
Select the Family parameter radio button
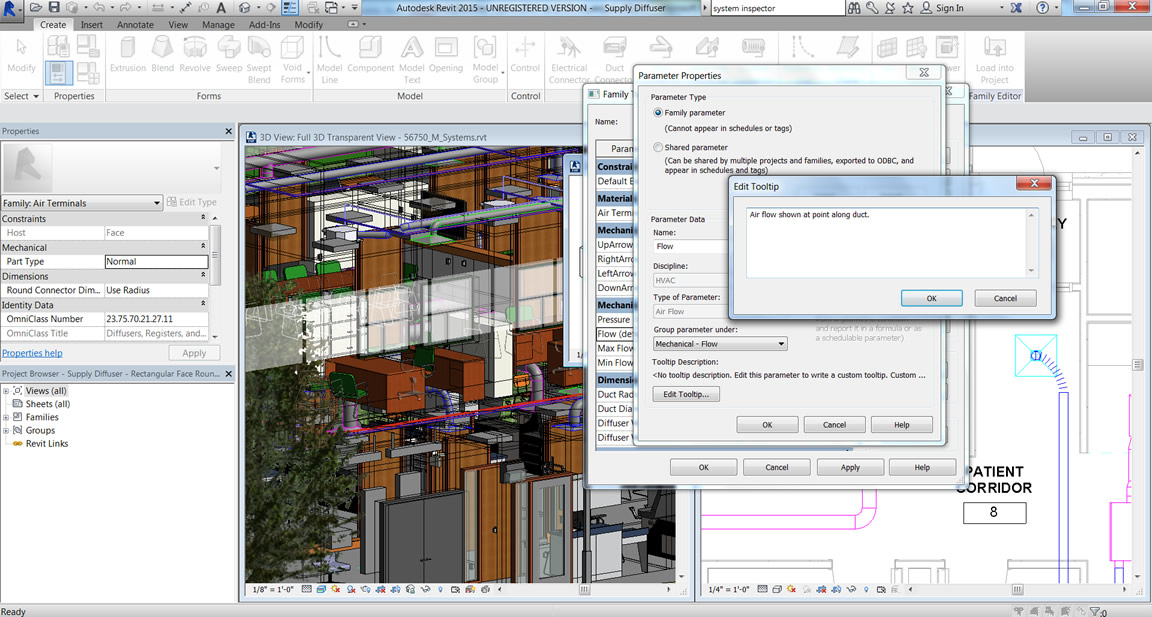tap(658, 113)
